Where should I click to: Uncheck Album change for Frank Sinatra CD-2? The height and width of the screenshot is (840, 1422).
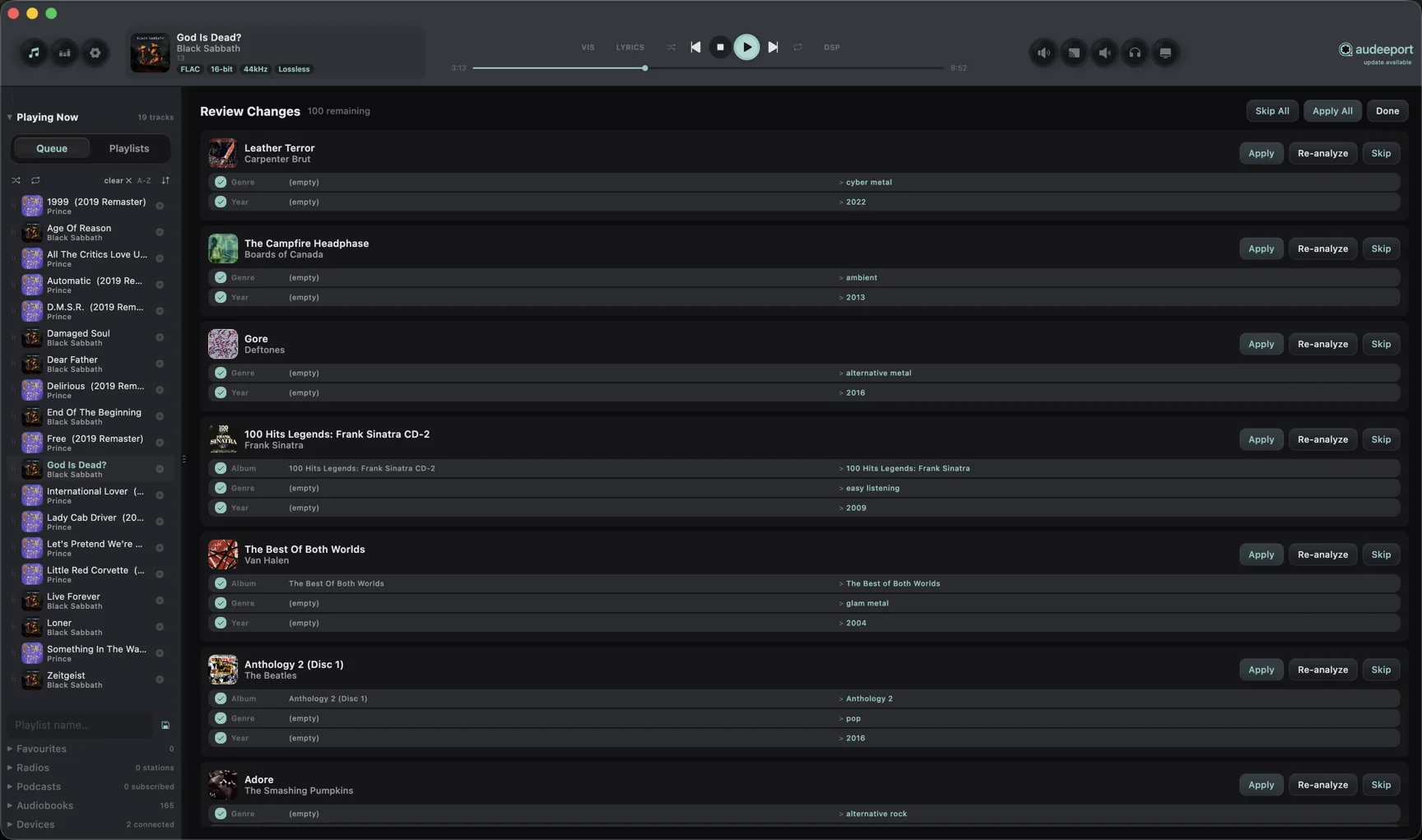tap(221, 468)
